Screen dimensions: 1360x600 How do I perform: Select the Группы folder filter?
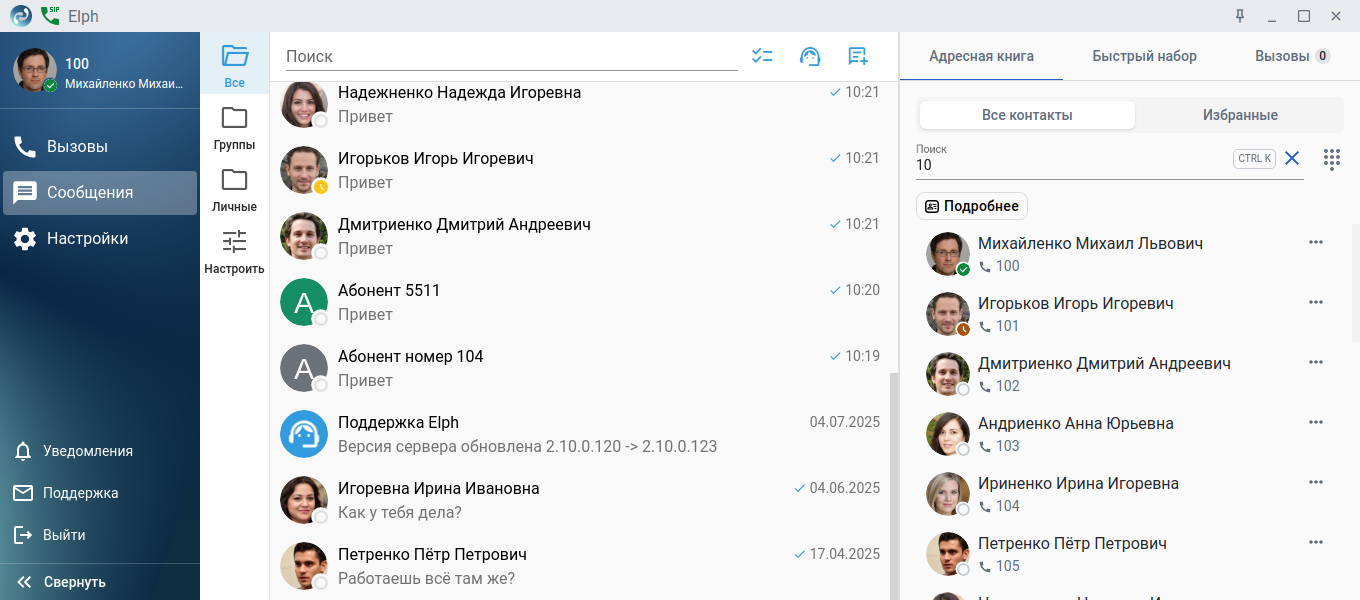234,127
